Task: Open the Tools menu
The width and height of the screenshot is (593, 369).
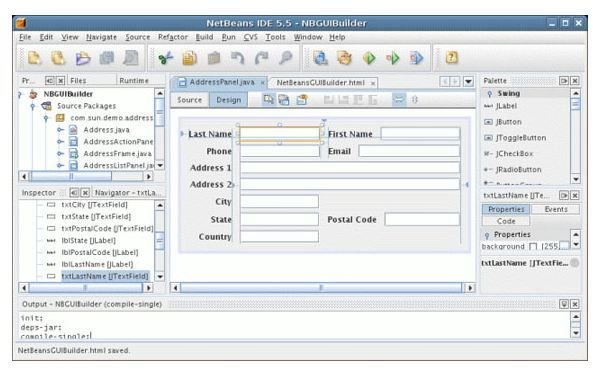Action: 275,37
